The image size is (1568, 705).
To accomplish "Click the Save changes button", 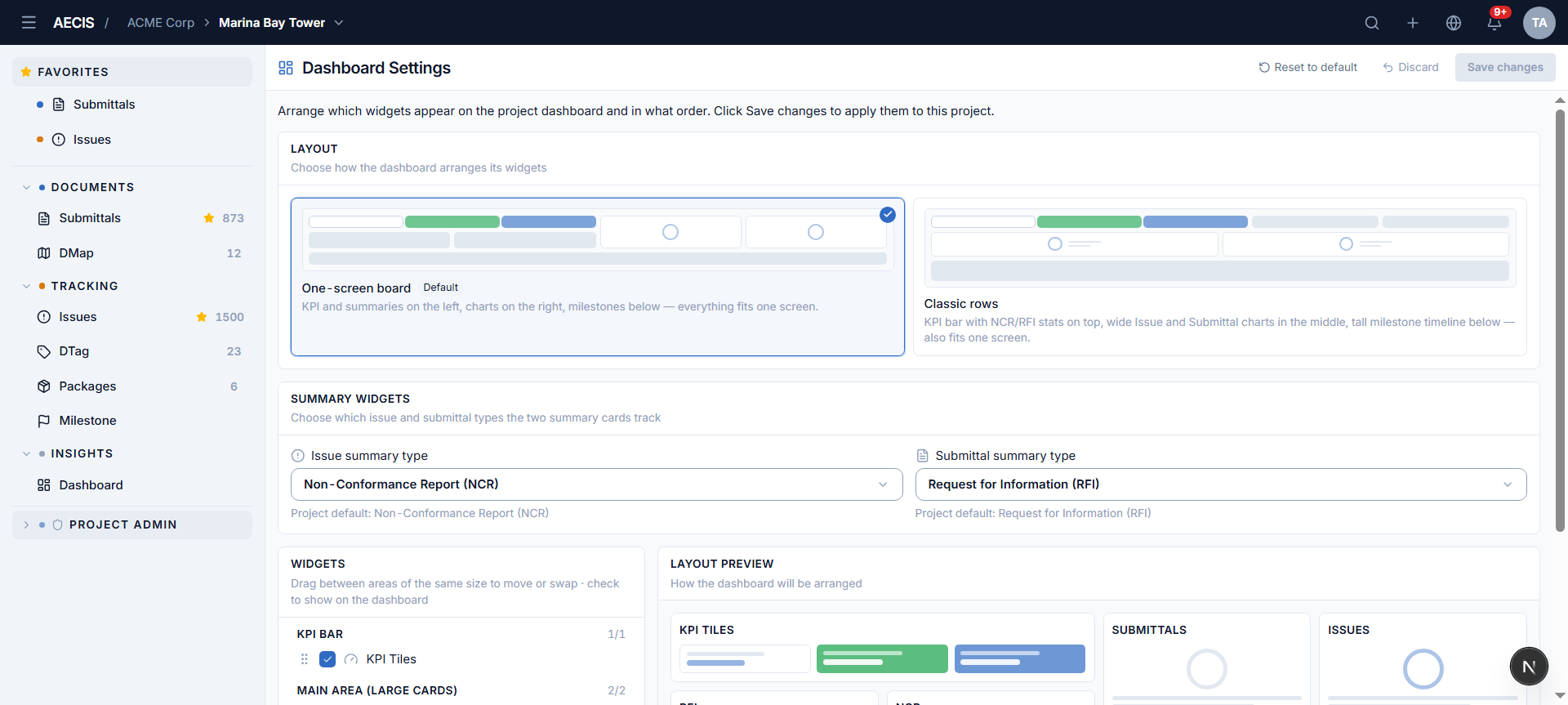I will tap(1505, 67).
